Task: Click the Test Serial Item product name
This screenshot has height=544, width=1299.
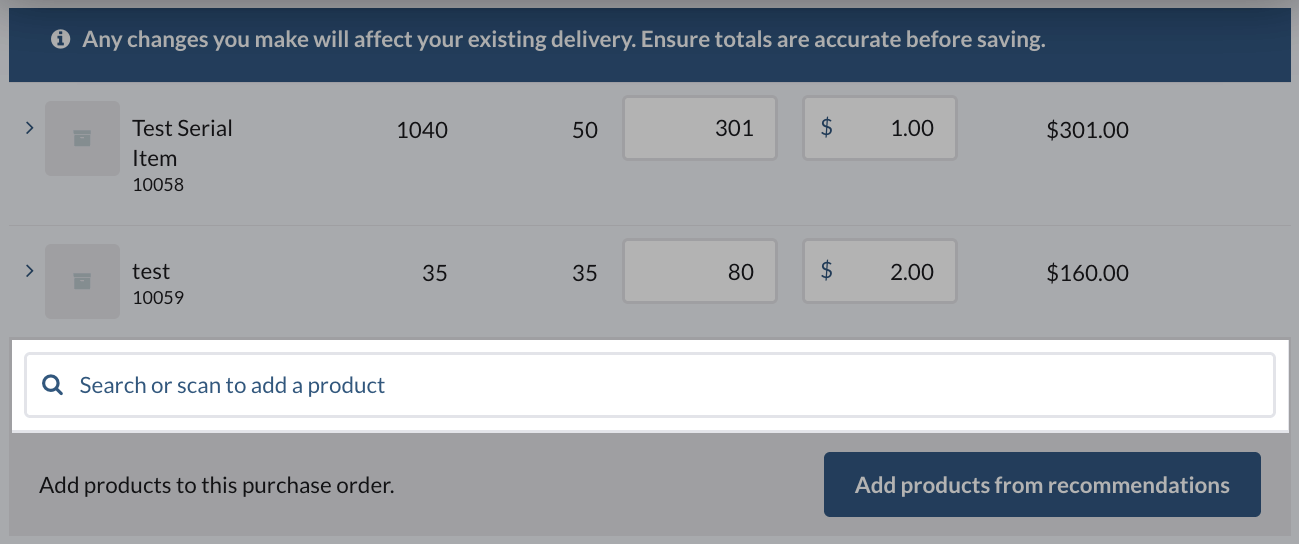Action: pos(181,143)
